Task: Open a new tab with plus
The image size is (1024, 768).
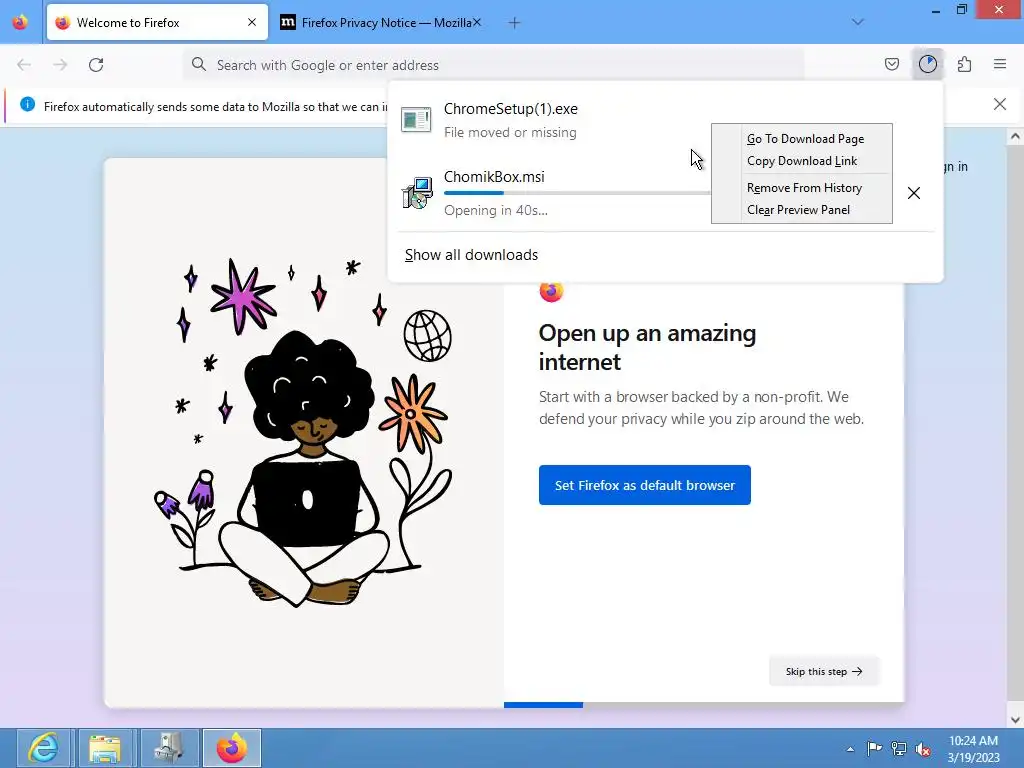Action: tap(515, 23)
